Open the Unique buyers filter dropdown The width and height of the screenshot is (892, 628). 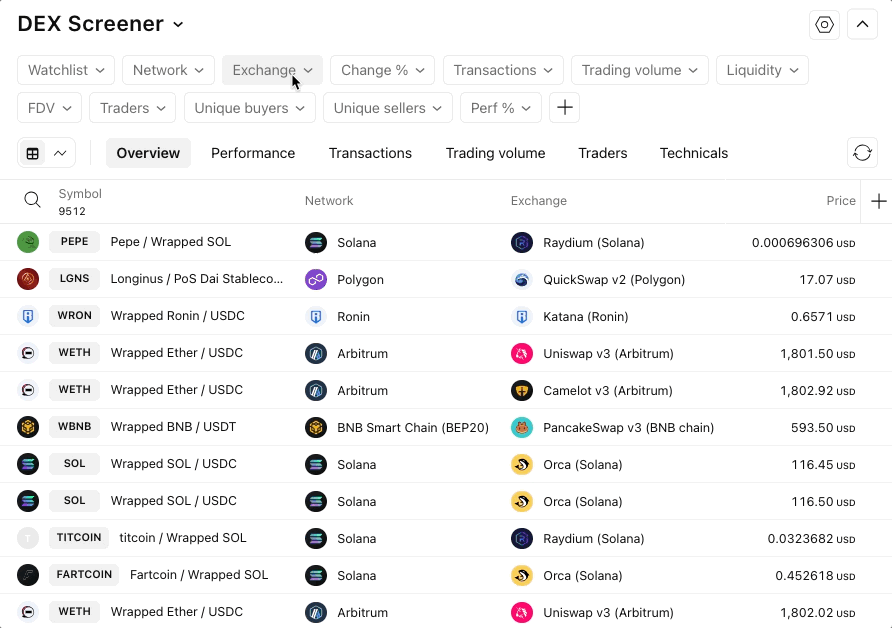[x=249, y=108]
